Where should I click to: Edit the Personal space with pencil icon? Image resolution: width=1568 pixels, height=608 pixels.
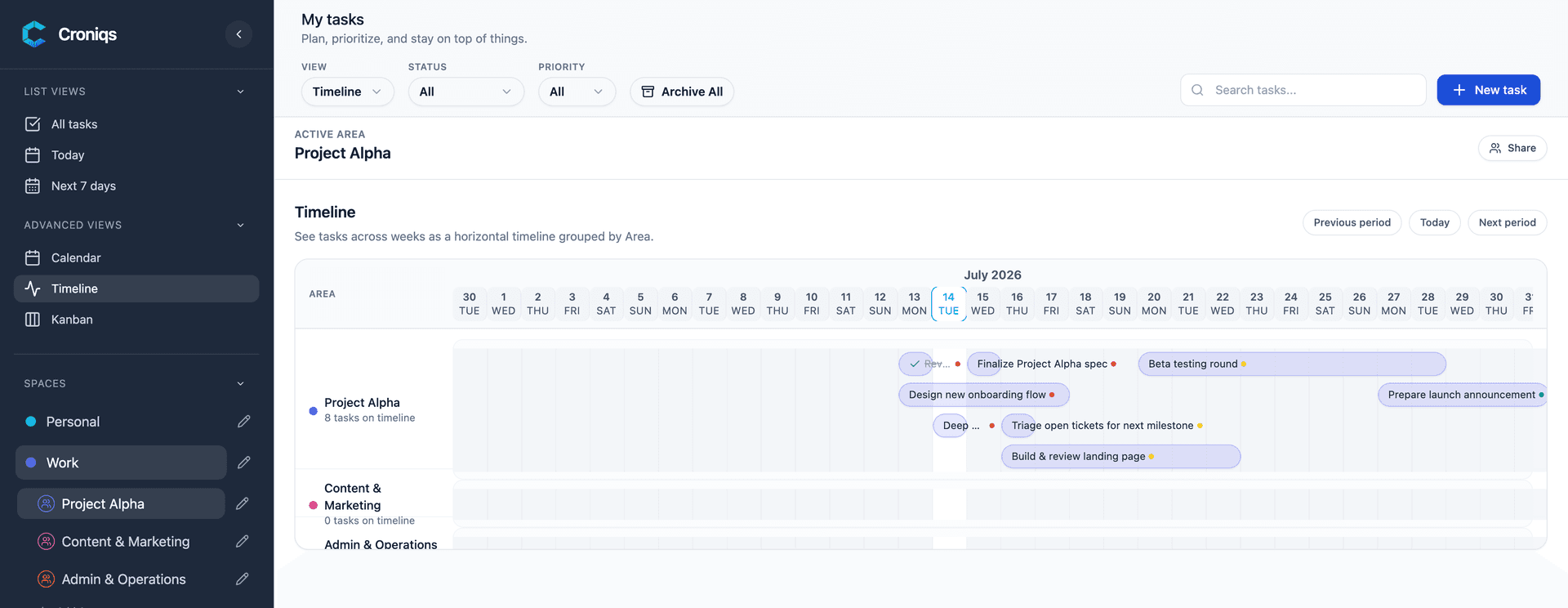pos(243,422)
